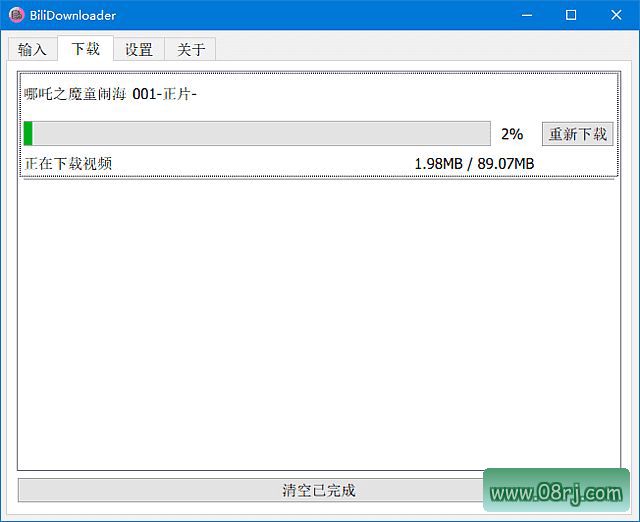Click the BiliDownloader app icon in title bar

coord(16,15)
